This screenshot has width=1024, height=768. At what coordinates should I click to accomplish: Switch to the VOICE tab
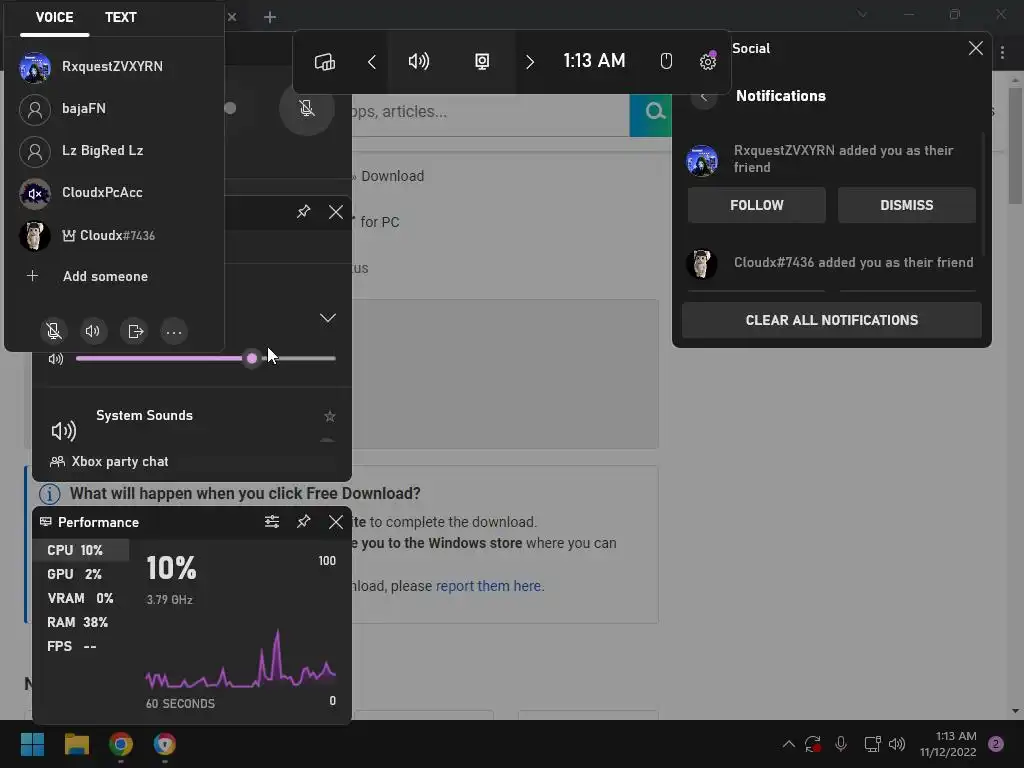(54, 18)
